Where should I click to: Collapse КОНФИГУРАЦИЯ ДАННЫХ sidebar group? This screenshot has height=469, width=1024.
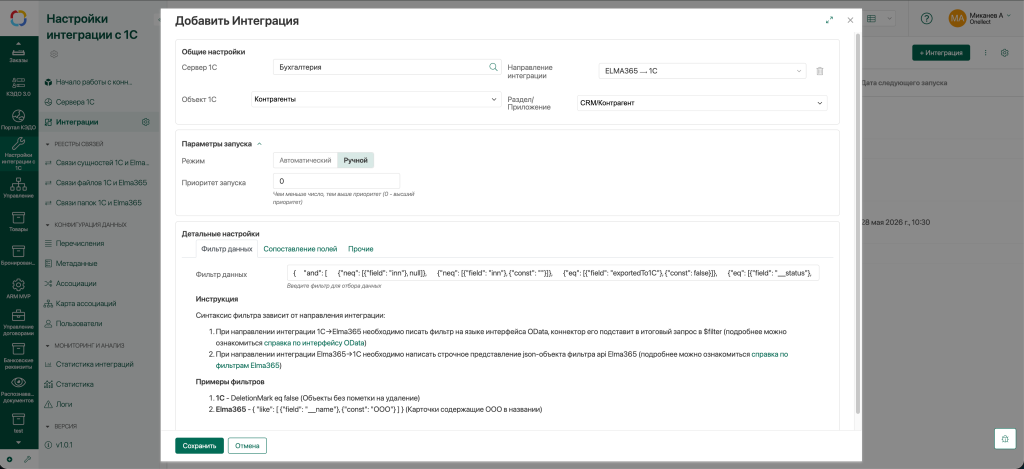point(48,225)
